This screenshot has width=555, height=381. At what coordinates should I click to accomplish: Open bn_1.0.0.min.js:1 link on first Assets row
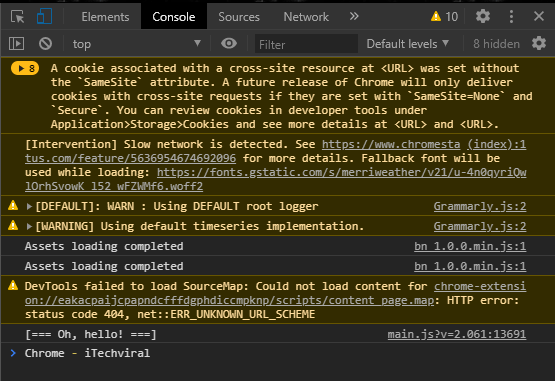[470, 246]
